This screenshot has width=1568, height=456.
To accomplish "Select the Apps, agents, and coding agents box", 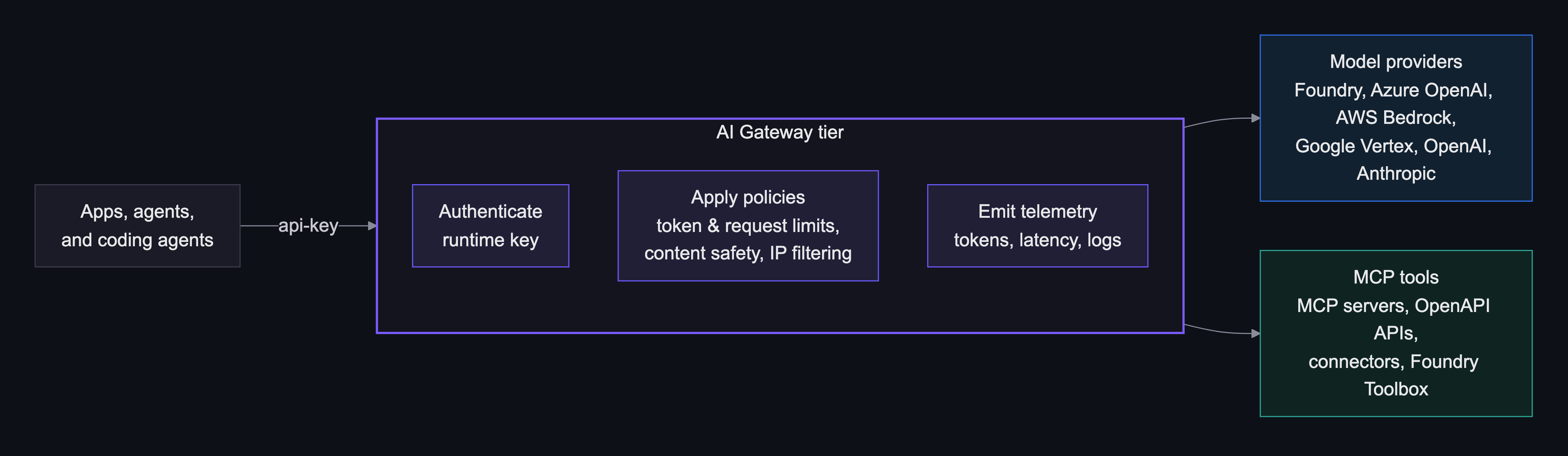I will pos(137,226).
